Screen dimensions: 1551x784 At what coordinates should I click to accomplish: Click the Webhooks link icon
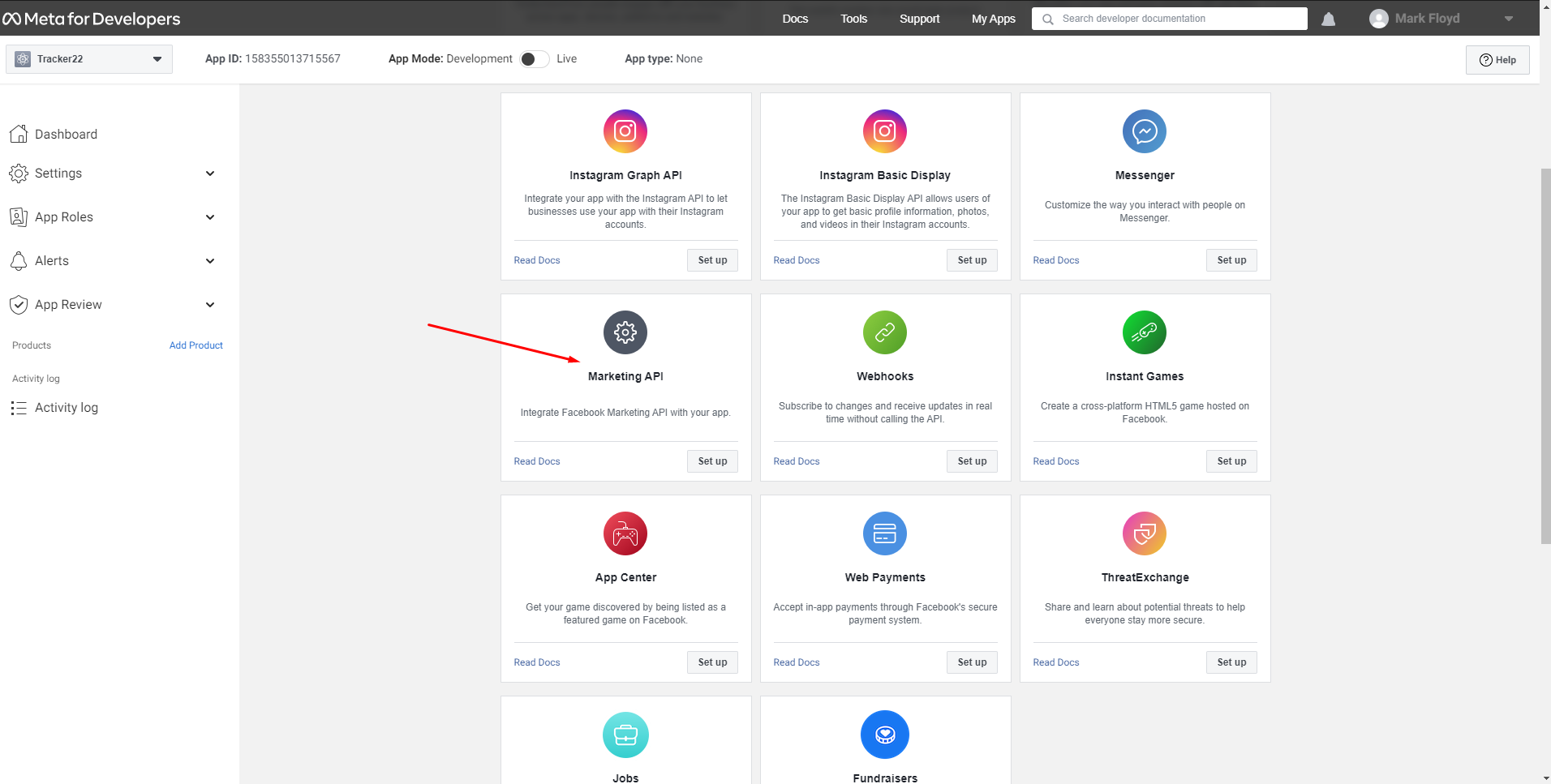(885, 332)
